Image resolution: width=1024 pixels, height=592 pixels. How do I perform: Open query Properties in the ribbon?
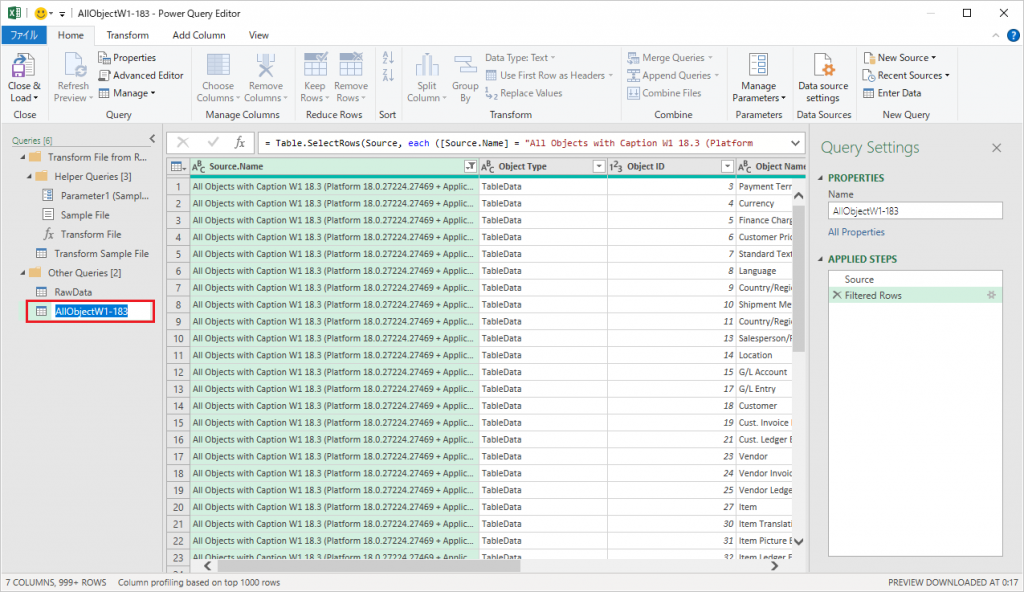[127, 58]
